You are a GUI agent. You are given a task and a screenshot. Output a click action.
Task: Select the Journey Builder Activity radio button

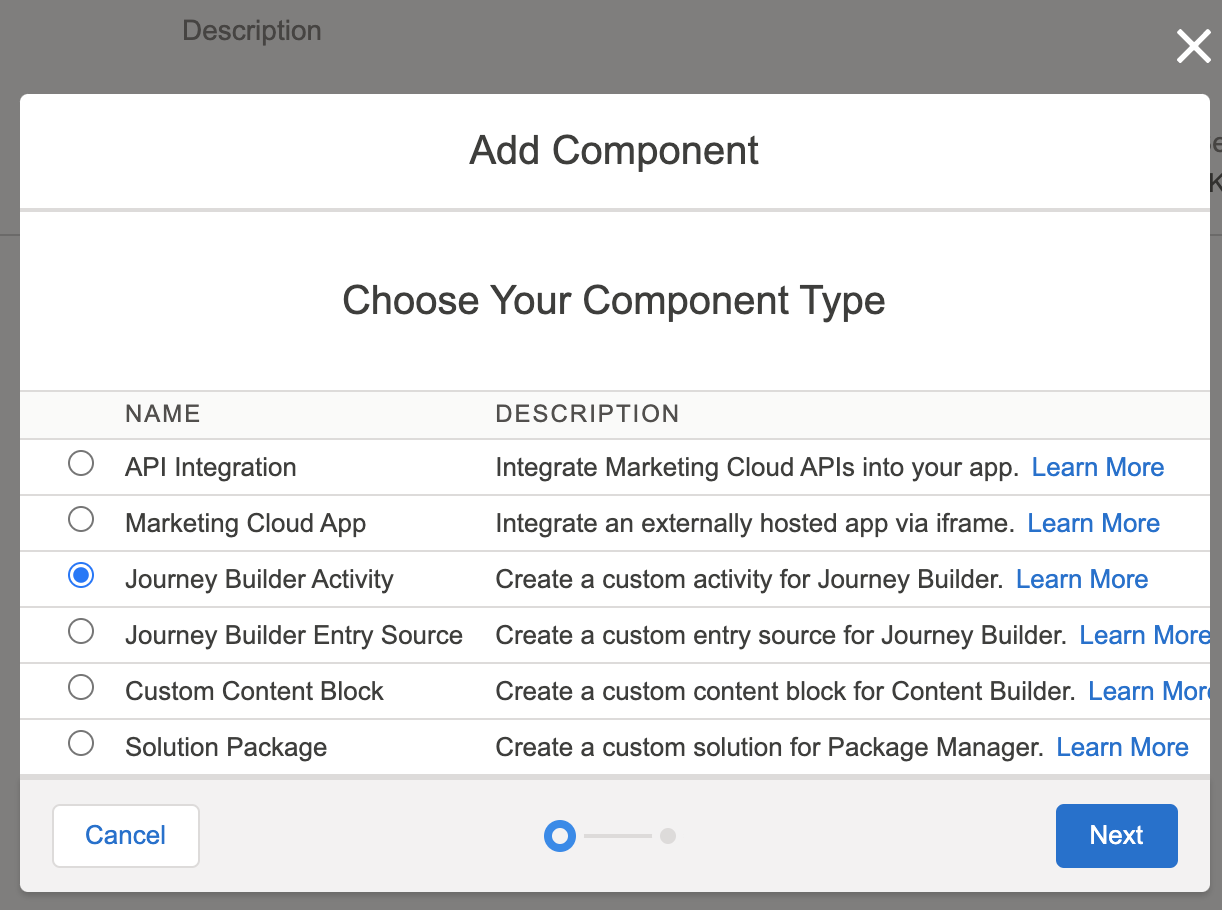(81, 576)
